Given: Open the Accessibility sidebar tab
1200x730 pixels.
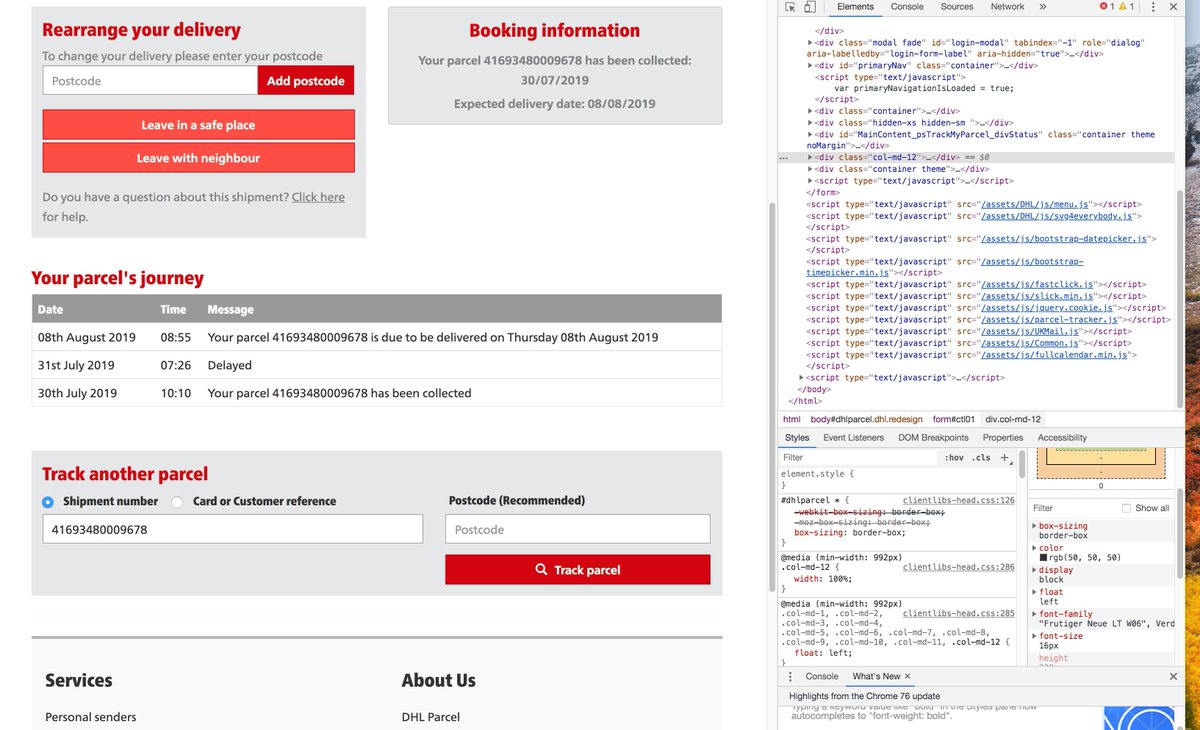Looking at the screenshot, I should point(1062,438).
